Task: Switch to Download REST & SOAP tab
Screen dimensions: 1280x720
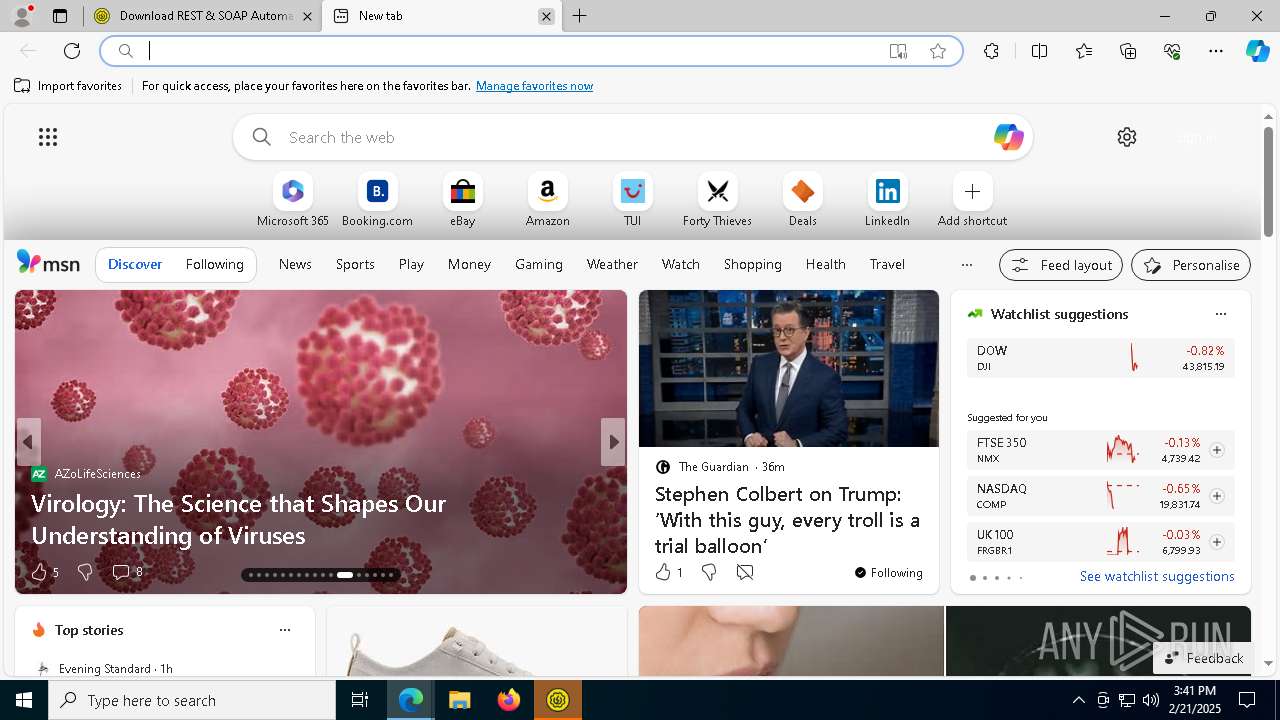Action: pos(203,16)
